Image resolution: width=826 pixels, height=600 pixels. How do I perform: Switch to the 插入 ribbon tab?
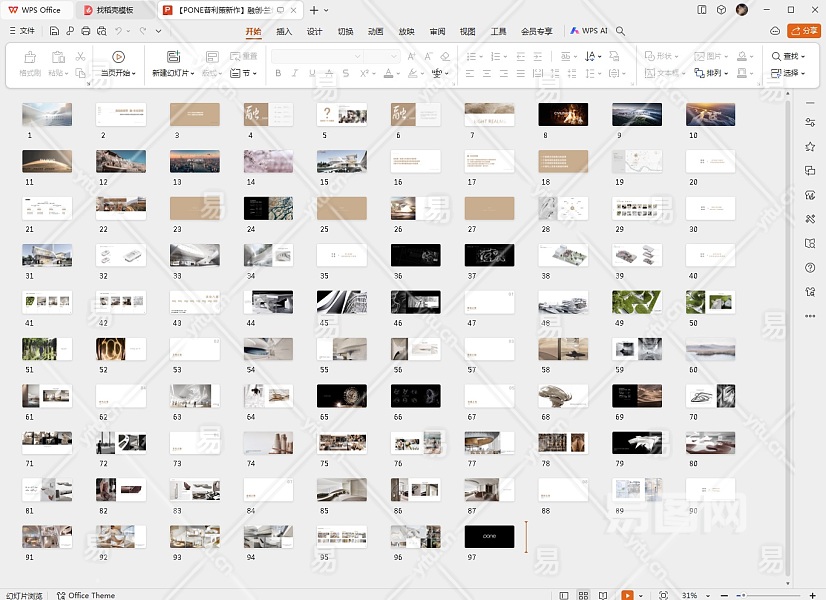pos(284,31)
